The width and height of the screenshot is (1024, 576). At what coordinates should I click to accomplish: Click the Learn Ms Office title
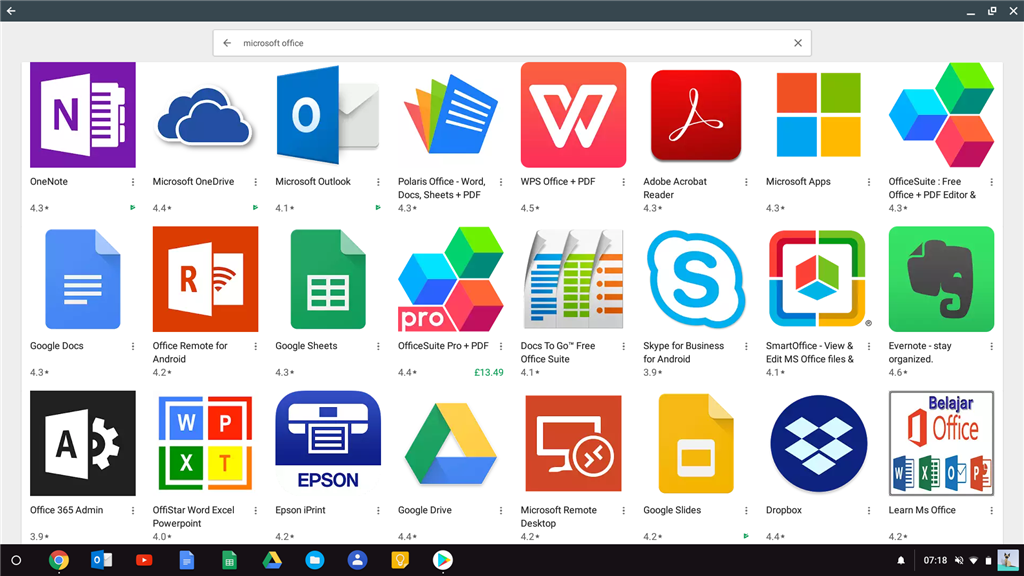click(x=922, y=510)
